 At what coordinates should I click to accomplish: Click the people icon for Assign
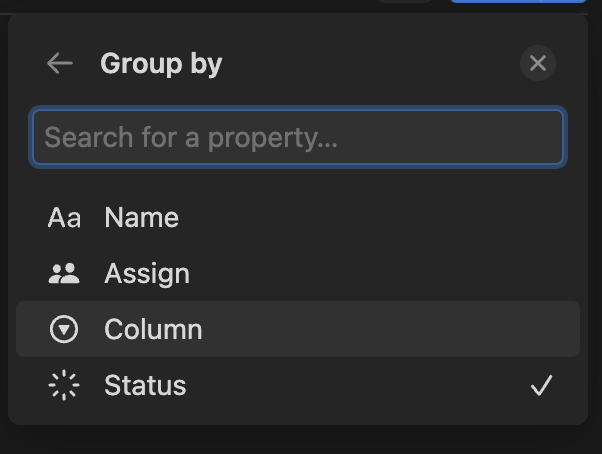[x=64, y=274]
